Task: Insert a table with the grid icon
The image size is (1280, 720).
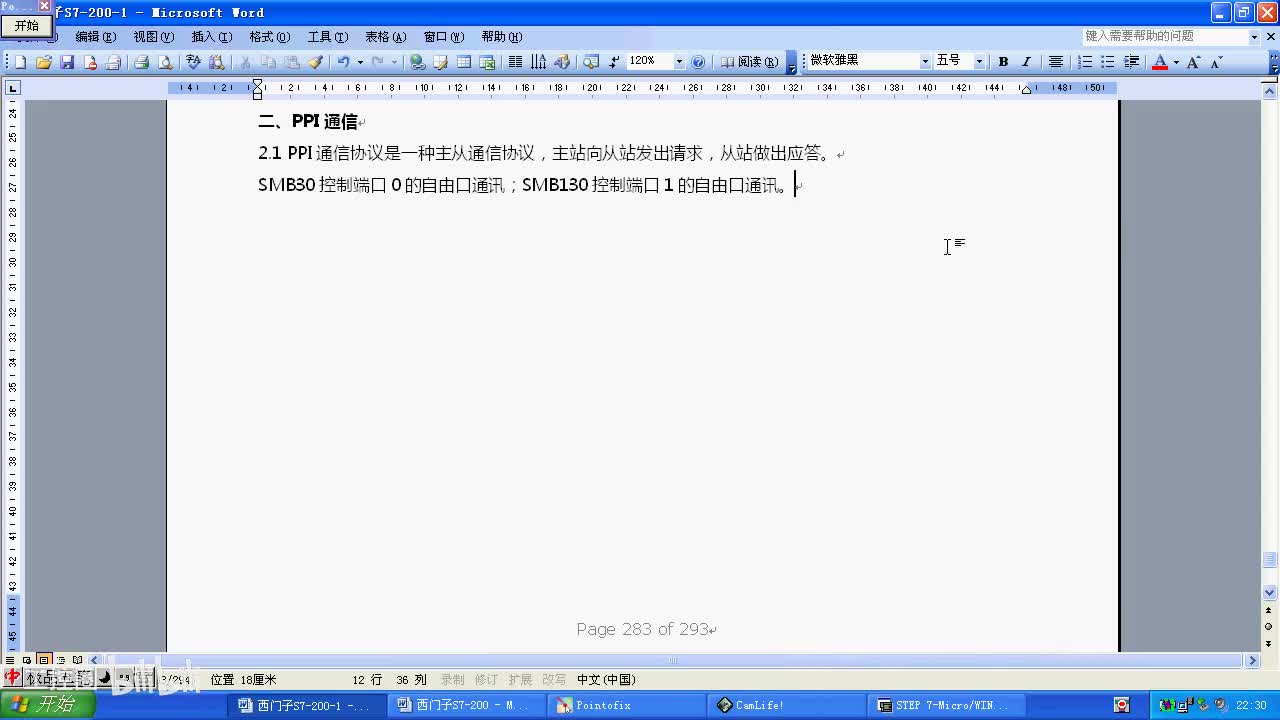Action: (464, 62)
